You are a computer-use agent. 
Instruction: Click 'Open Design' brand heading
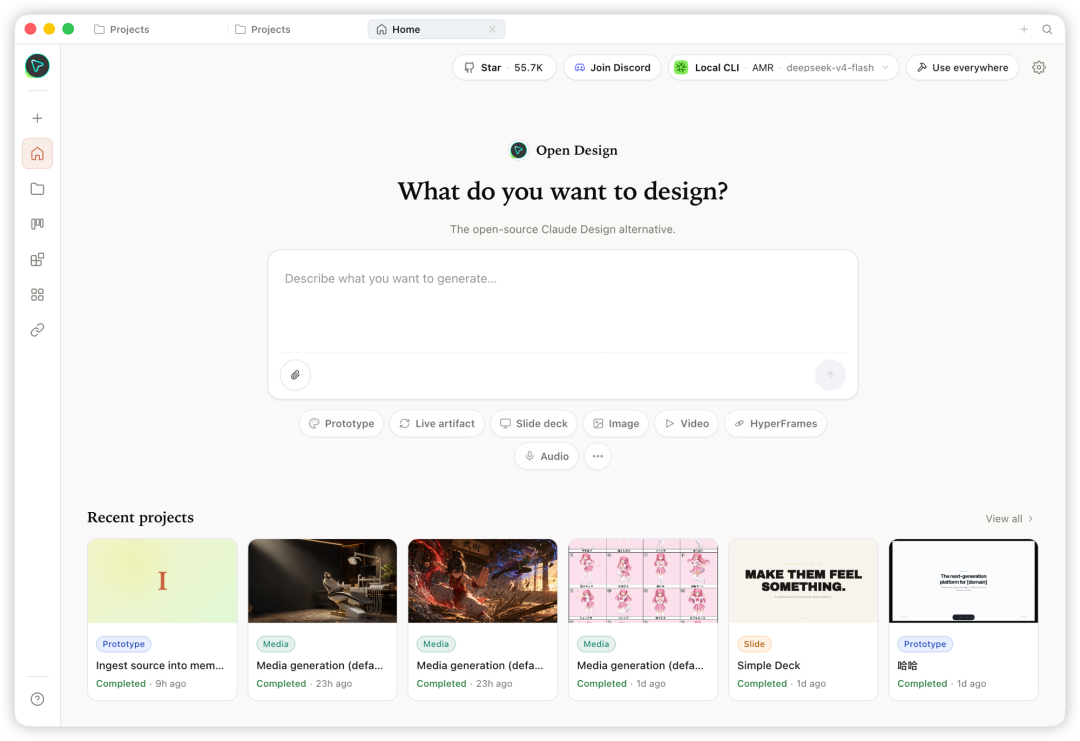coord(577,150)
